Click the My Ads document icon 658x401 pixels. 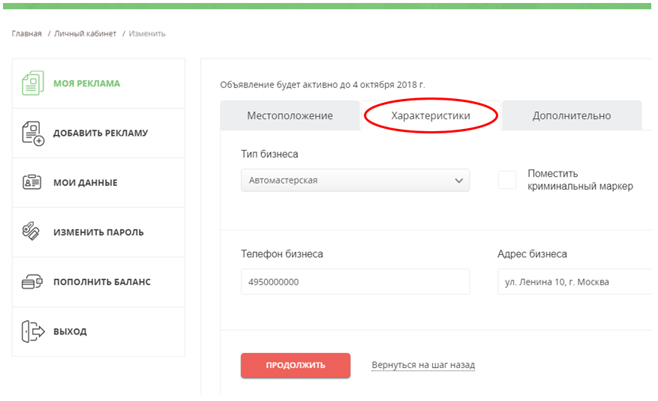pos(32,84)
